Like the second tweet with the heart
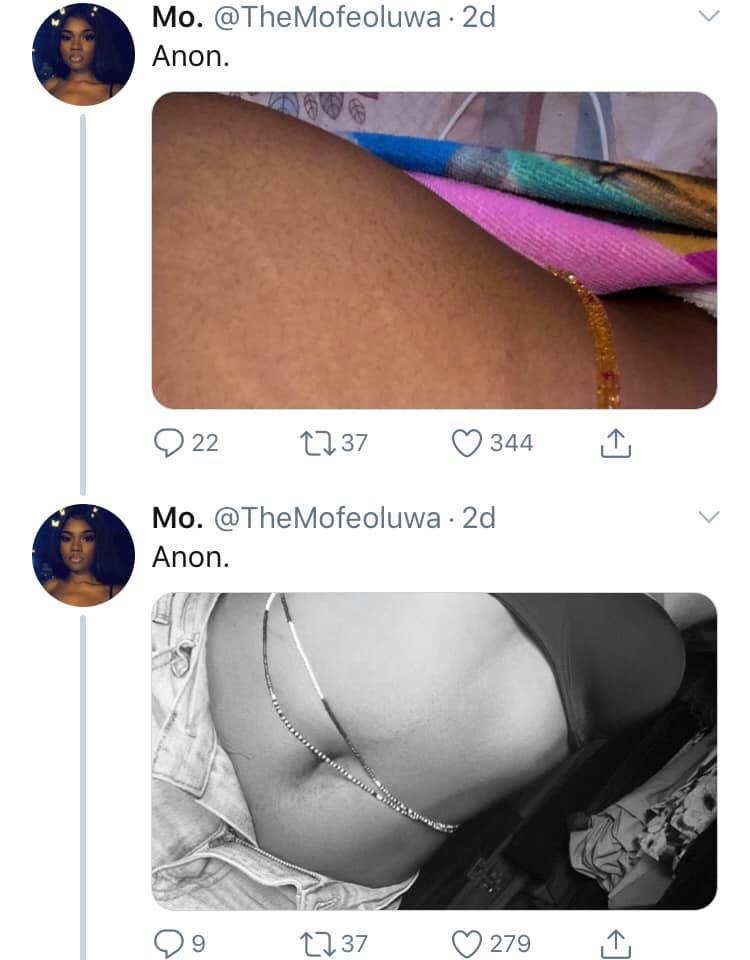Image resolution: width=750 pixels, height=960 pixels. tap(470, 940)
